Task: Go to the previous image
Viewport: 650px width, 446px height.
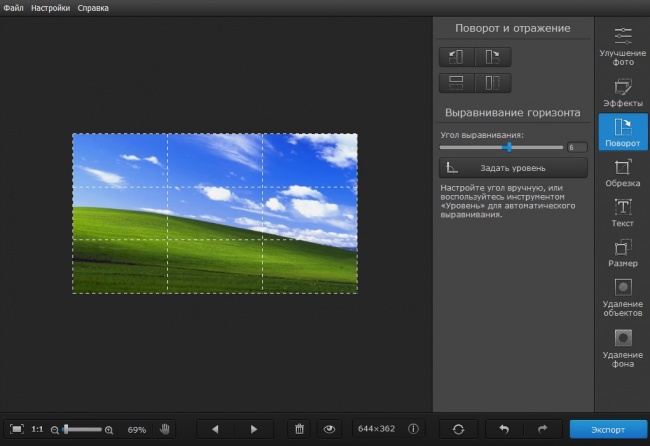Action: click(215, 429)
